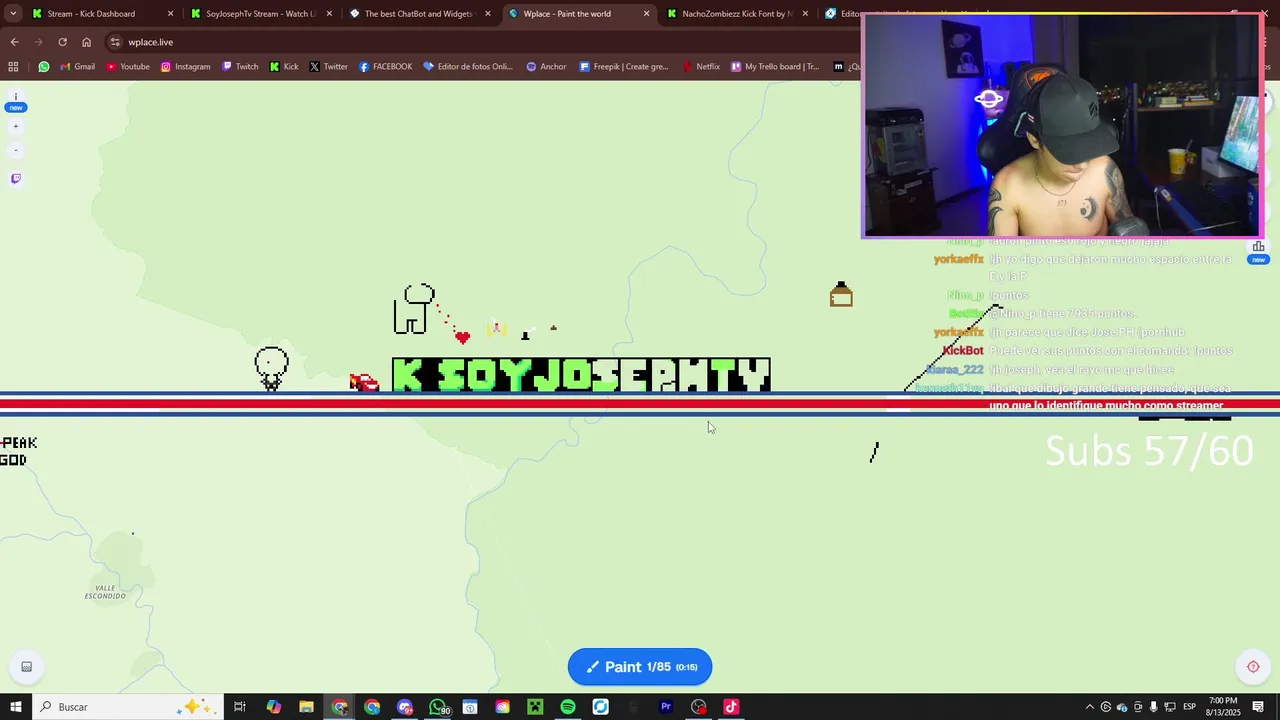Open the Gmail bookmark
1280x720 pixels.
(77, 67)
